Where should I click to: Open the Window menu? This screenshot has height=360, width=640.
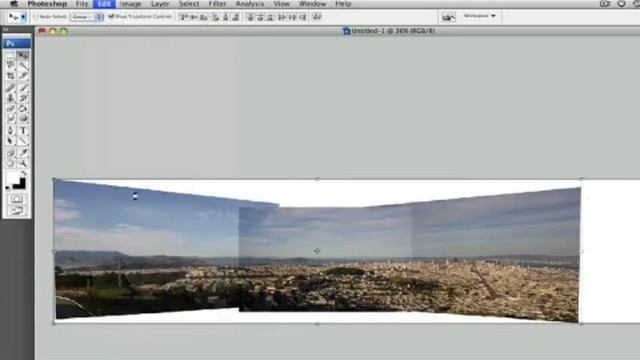point(312,4)
